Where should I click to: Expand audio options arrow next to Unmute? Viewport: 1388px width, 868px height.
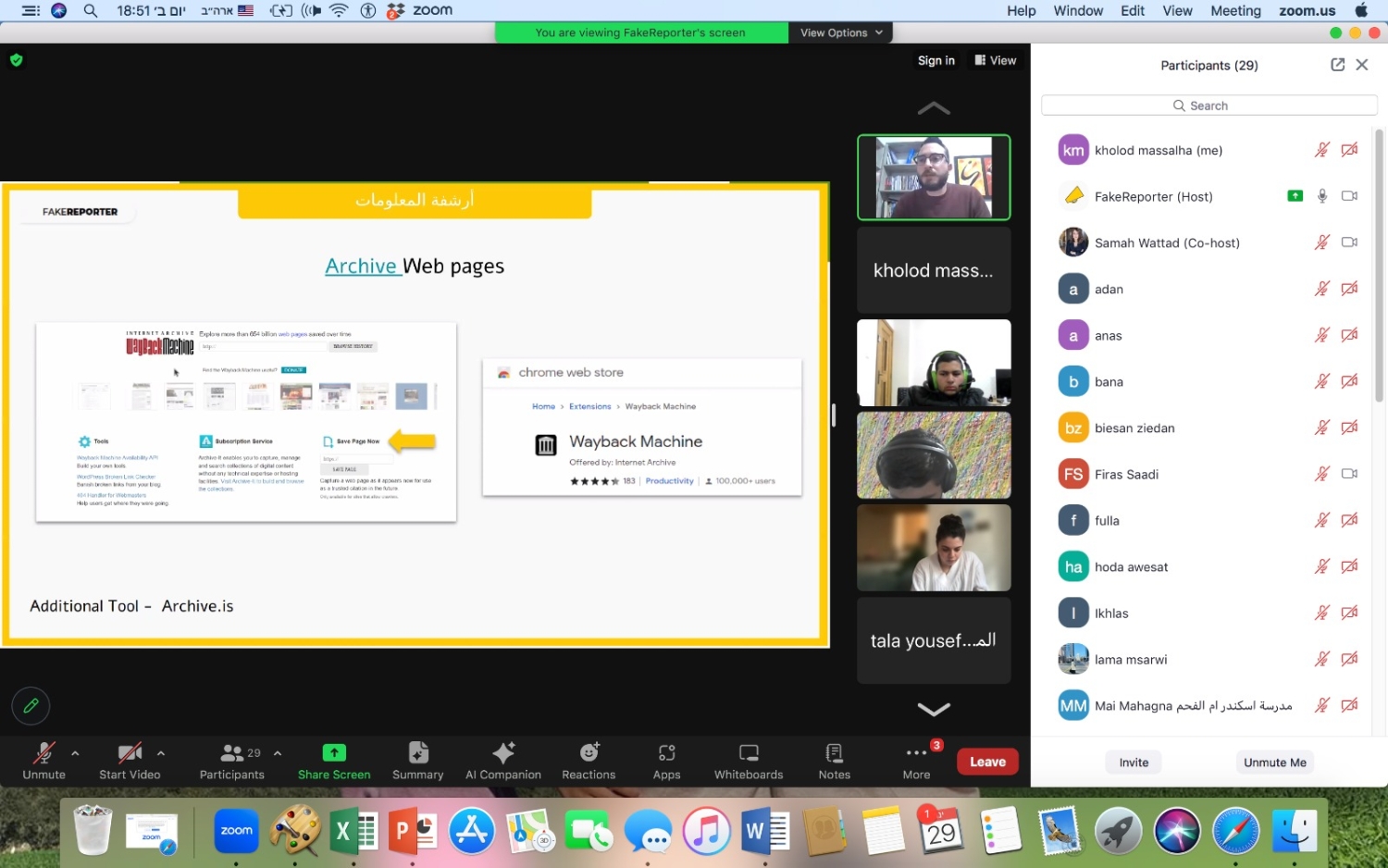(75, 753)
